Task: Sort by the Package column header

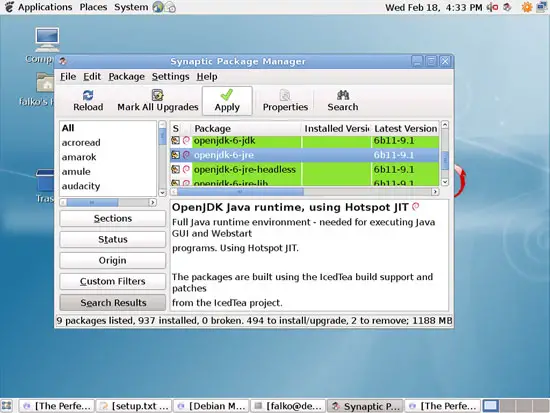Action: point(246,128)
